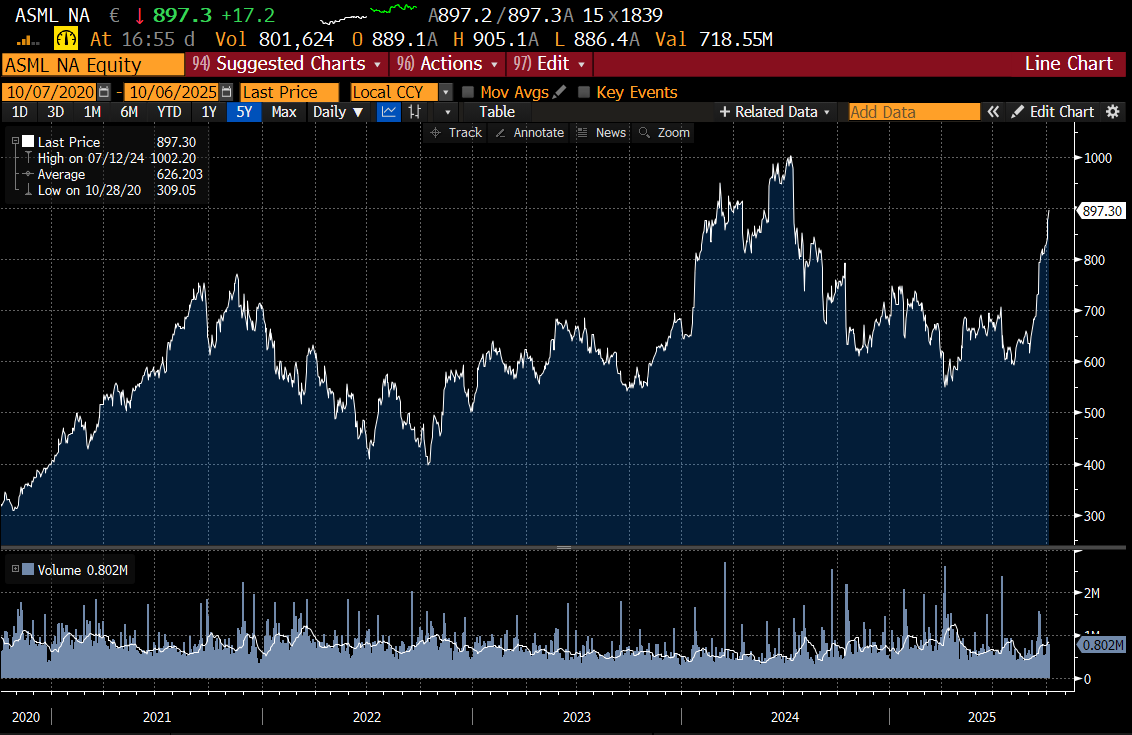Viewport: 1132px width, 735px height.
Task: Collapse the Last Price legend tree
Action: (x=15, y=142)
